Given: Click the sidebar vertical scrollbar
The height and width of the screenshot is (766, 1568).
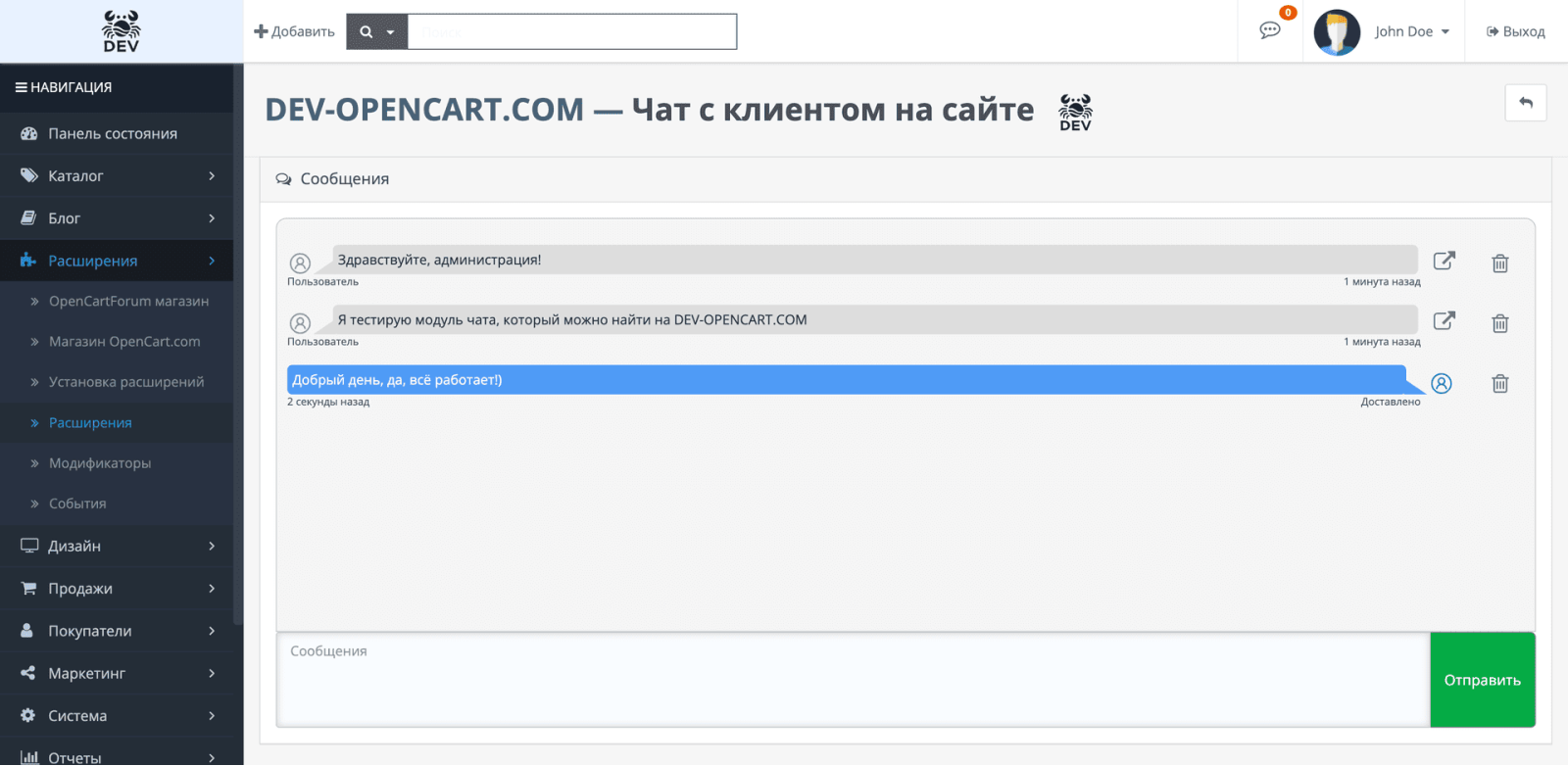Looking at the screenshot, I should click(238, 345).
